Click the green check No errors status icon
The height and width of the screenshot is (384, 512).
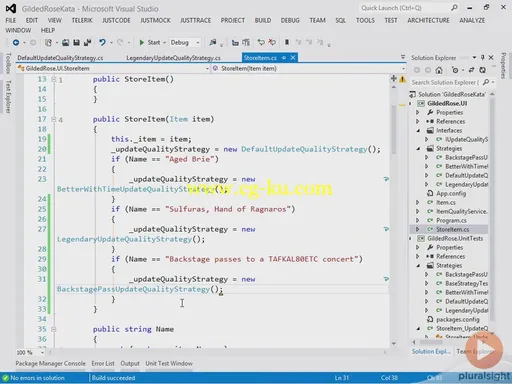(5, 378)
